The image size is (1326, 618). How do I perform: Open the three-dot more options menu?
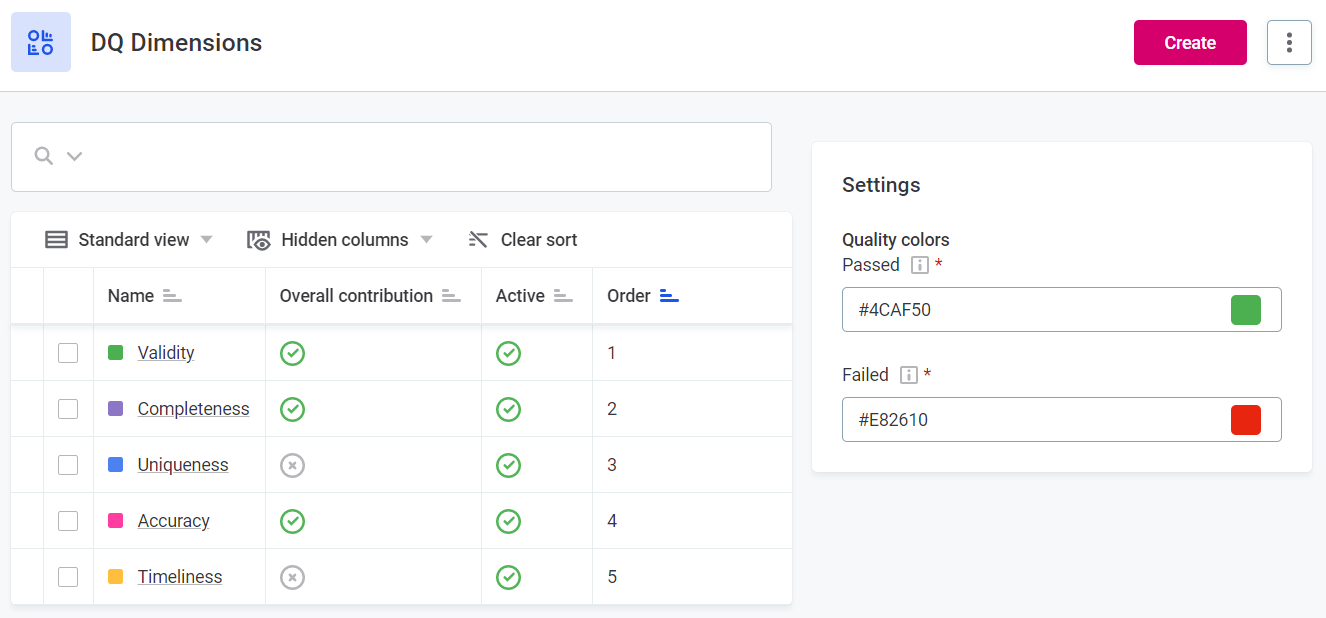pos(1289,43)
